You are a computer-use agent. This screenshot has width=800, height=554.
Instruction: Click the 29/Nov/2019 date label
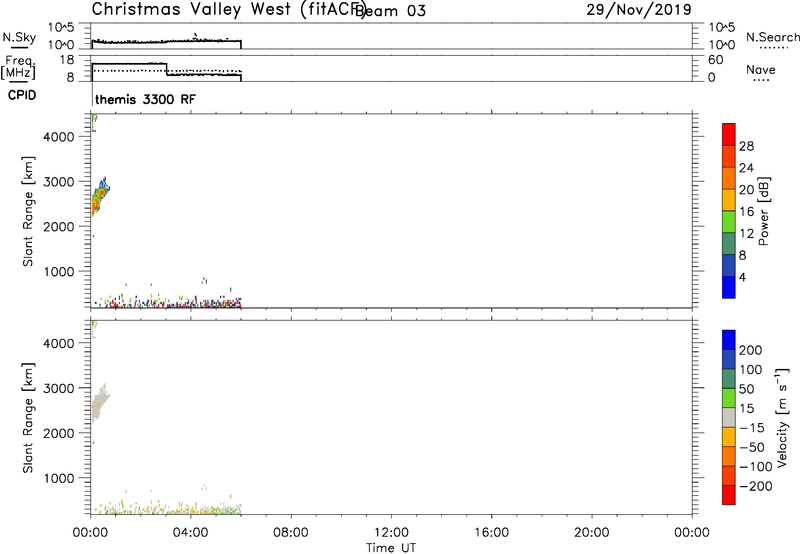[x=639, y=9]
